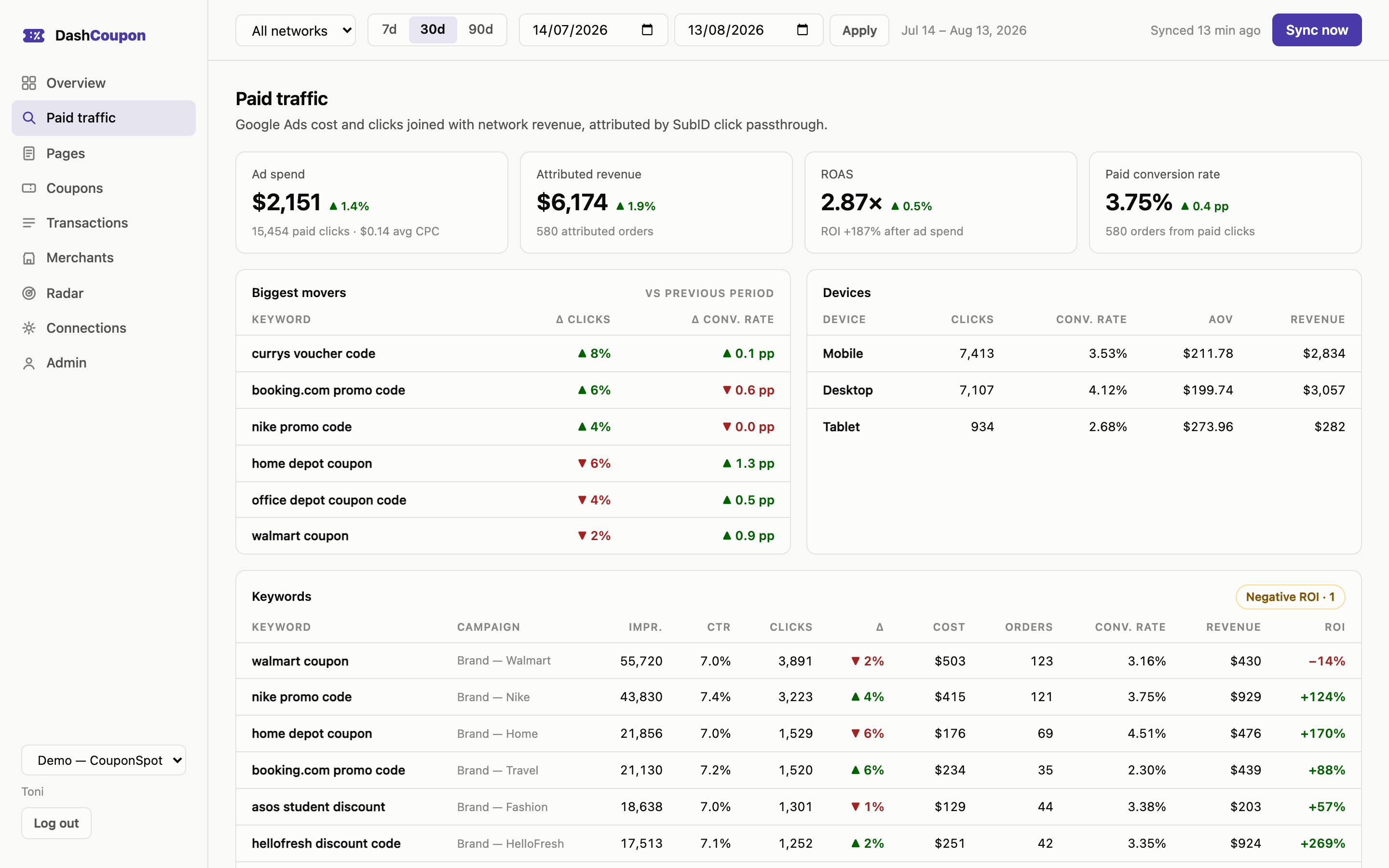Screen dimensions: 1389x868
Task: Click the ROI column header in Keywords
Action: click(1335, 627)
